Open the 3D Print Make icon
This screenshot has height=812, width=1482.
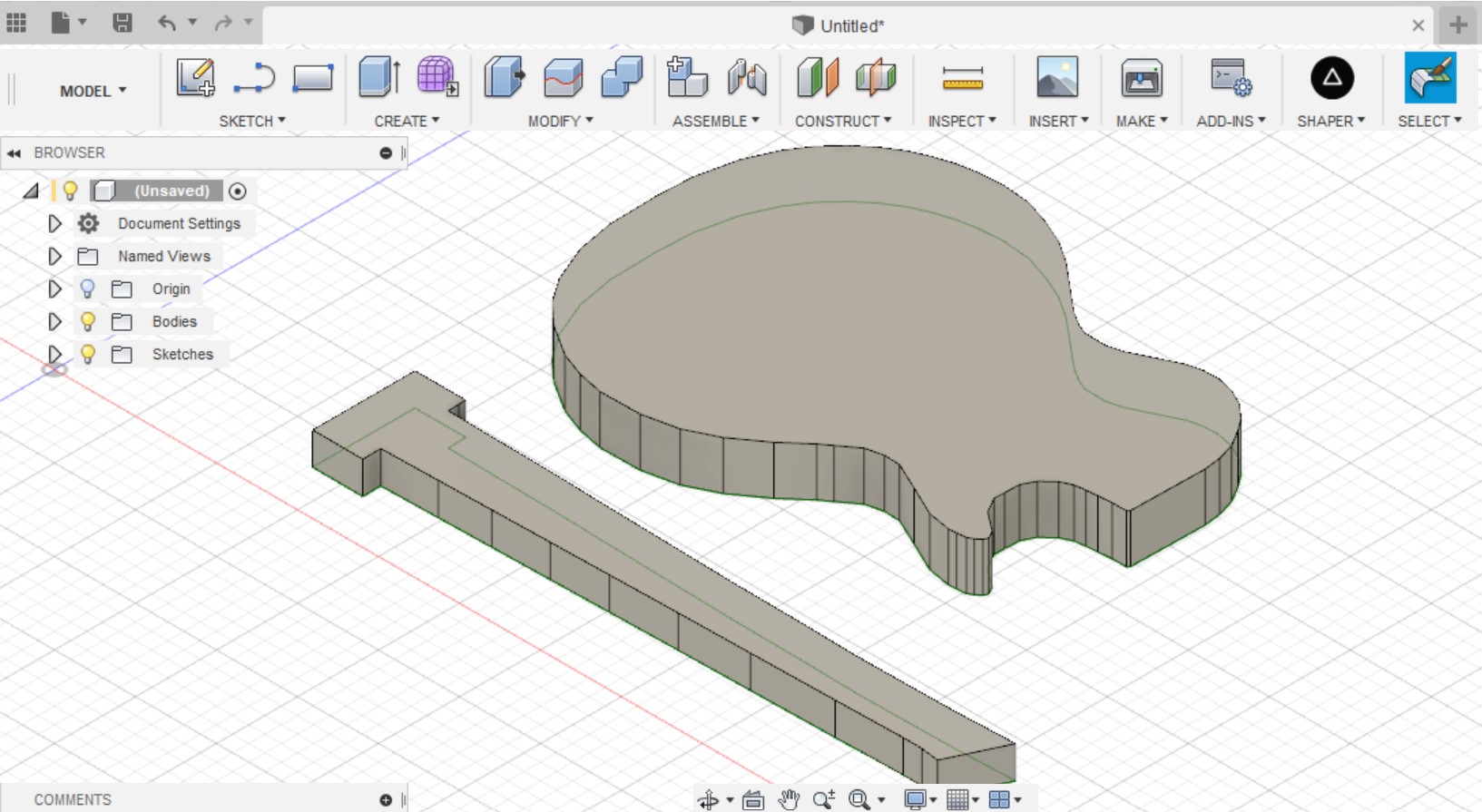[1141, 79]
